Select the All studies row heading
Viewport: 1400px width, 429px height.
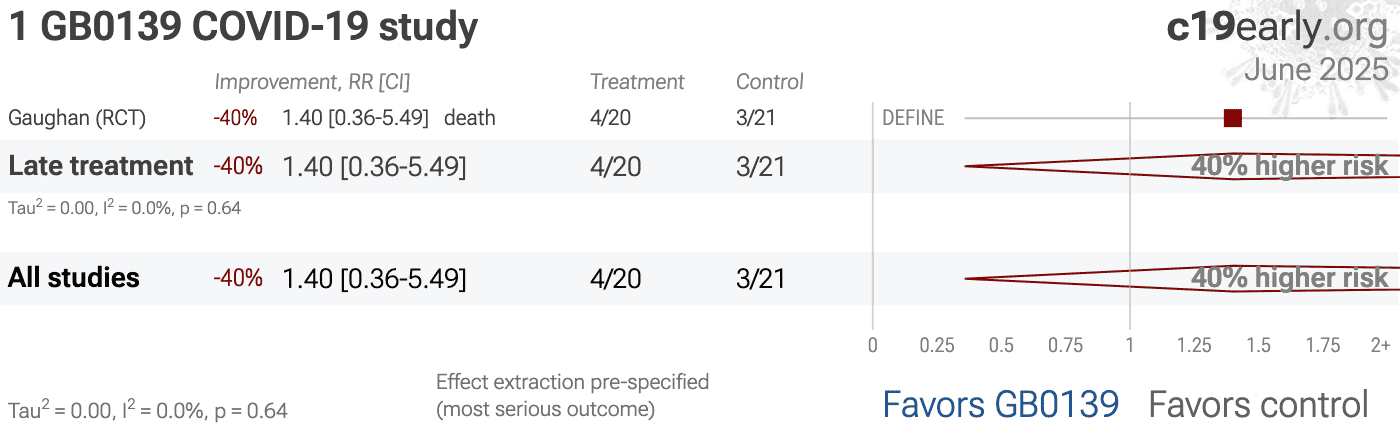click(x=74, y=278)
